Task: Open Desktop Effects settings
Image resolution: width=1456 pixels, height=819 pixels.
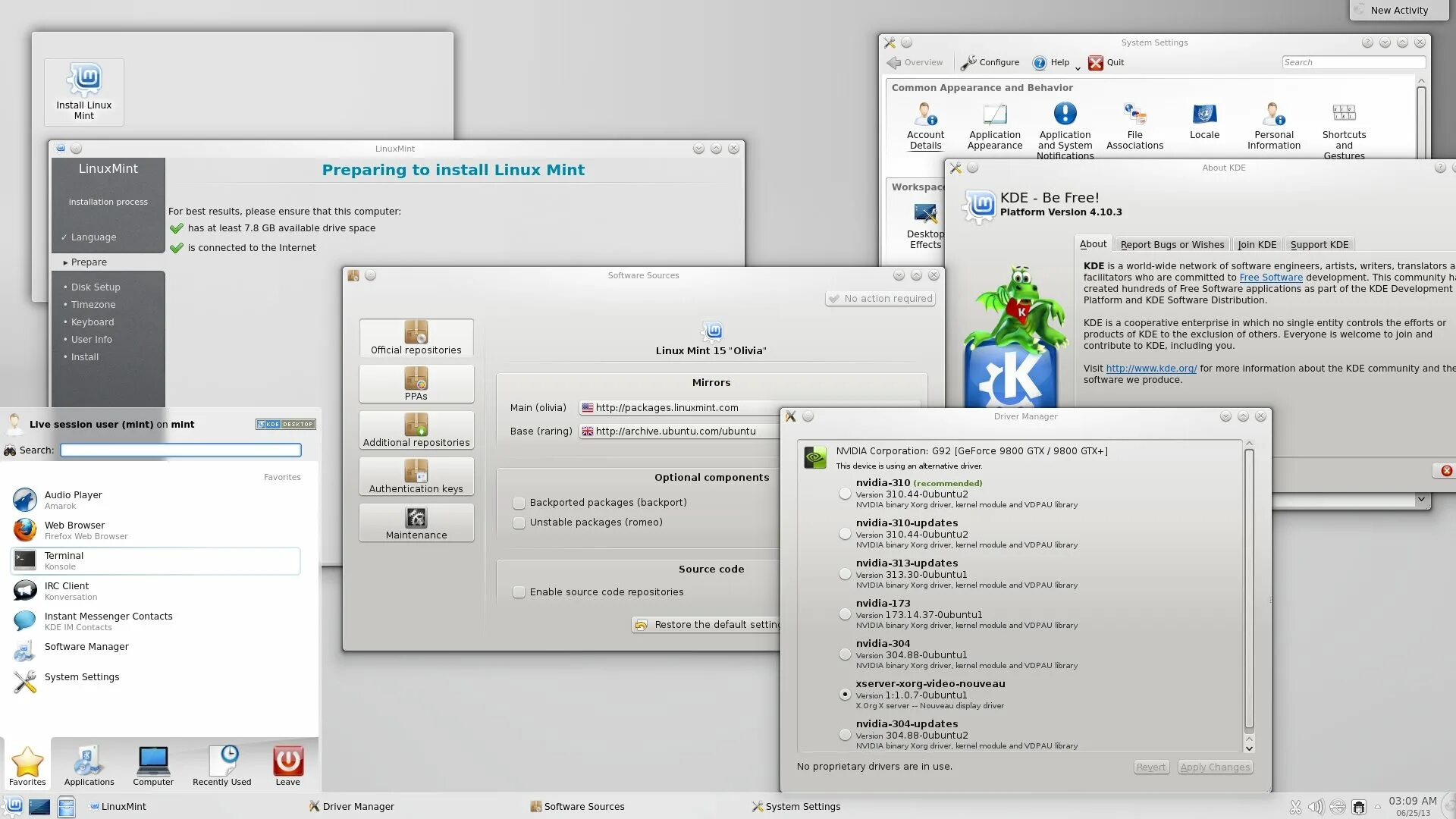Action: coord(925,226)
